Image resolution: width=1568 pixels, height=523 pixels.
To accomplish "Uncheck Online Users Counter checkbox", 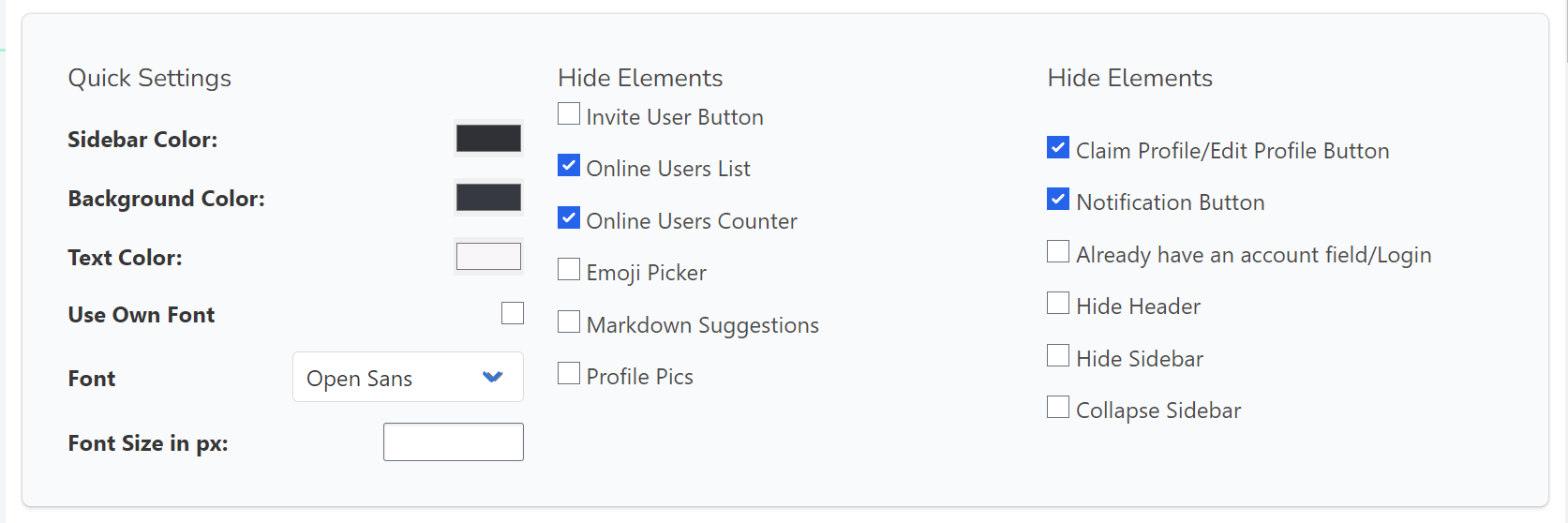I will (569, 218).
